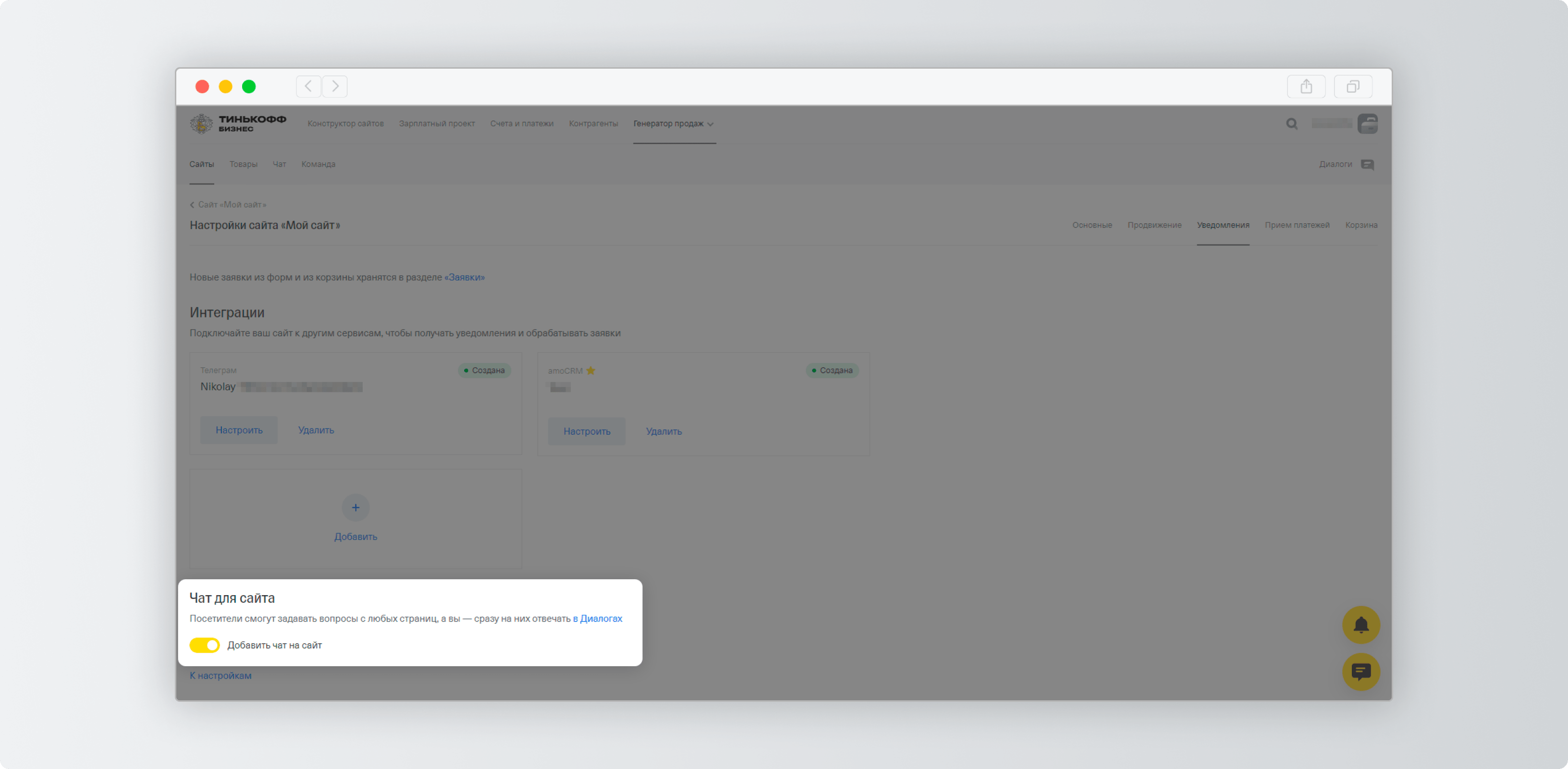Click the Интеграции heading

click(227, 313)
